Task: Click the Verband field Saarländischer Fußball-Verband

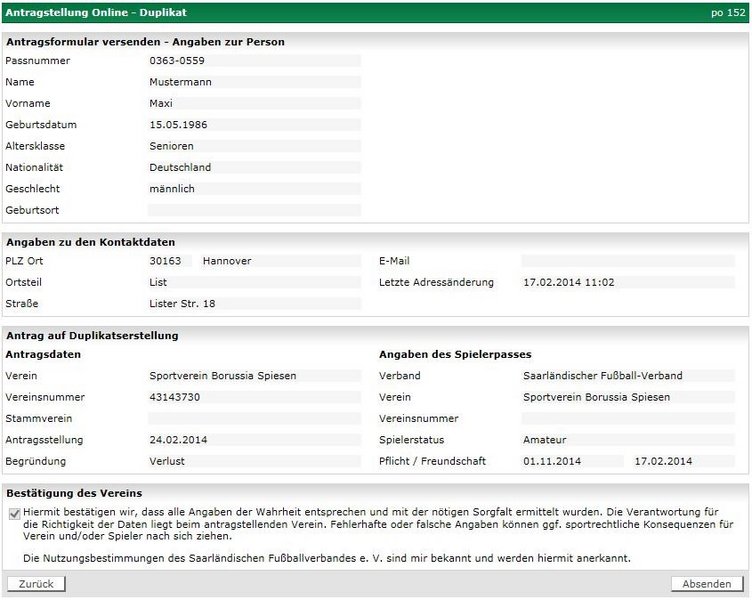Action: point(628,376)
